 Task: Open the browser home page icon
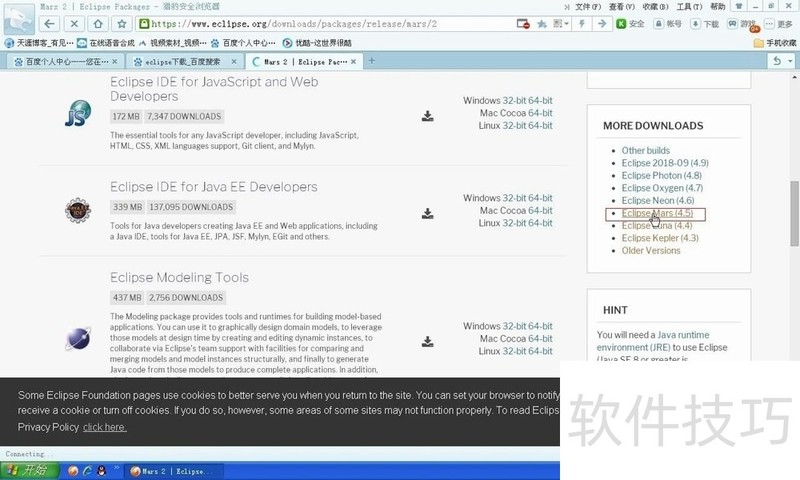98,23
